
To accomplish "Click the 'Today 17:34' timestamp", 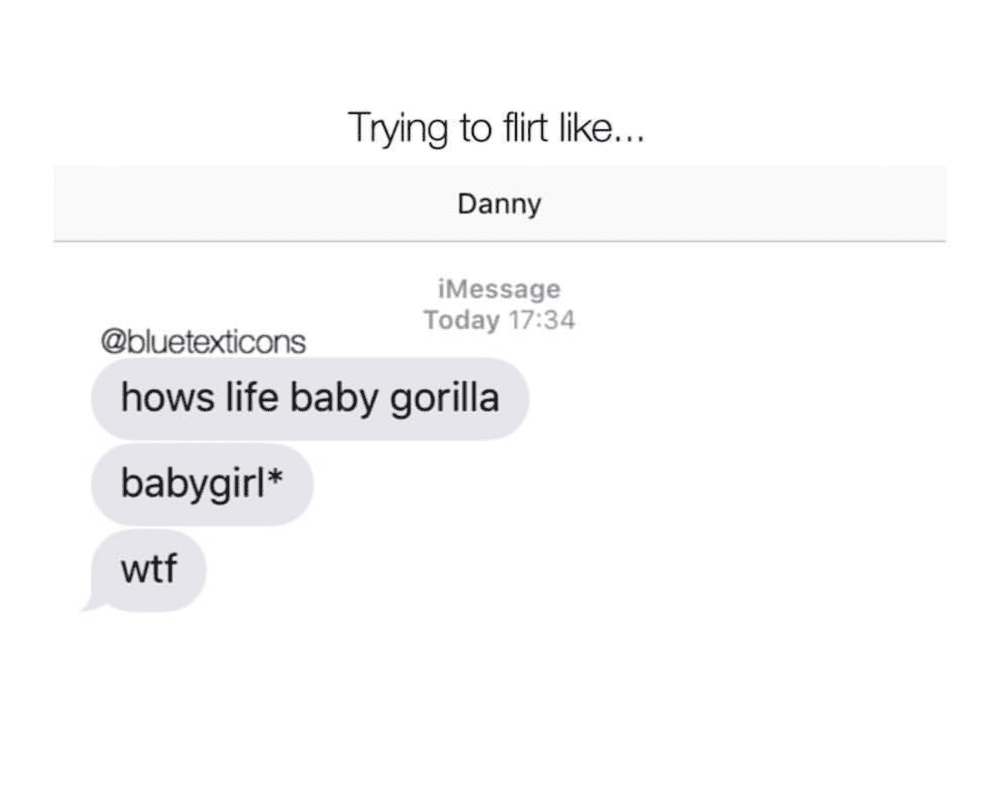I will (x=499, y=320).
